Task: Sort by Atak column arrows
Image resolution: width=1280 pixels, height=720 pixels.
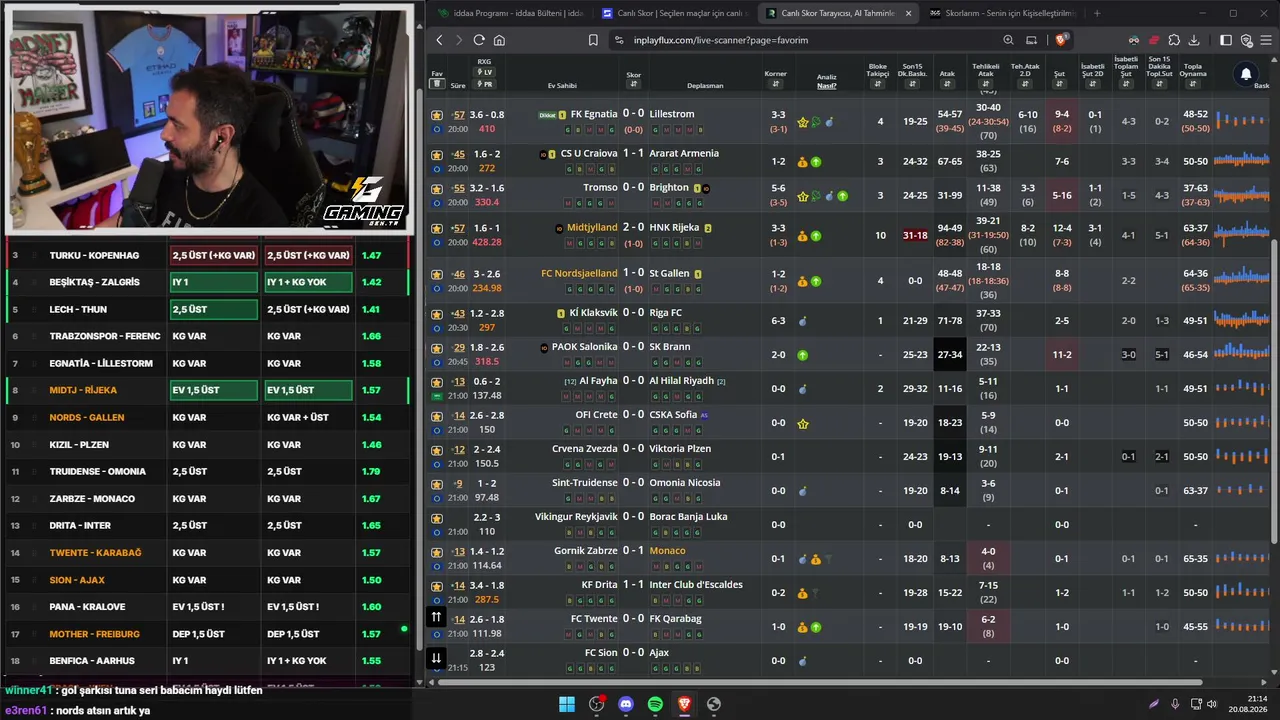Action: pyautogui.click(x=947, y=85)
